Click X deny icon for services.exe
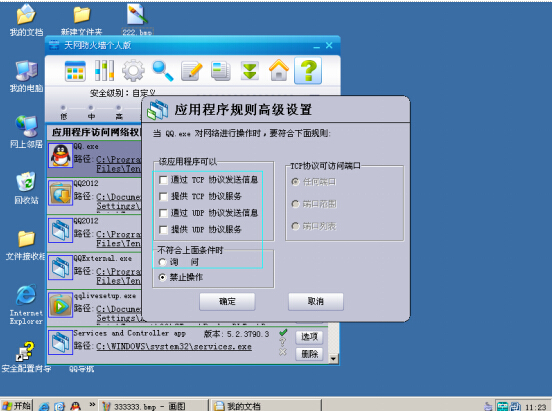Viewport: 552px width, 411px height. (x=282, y=351)
